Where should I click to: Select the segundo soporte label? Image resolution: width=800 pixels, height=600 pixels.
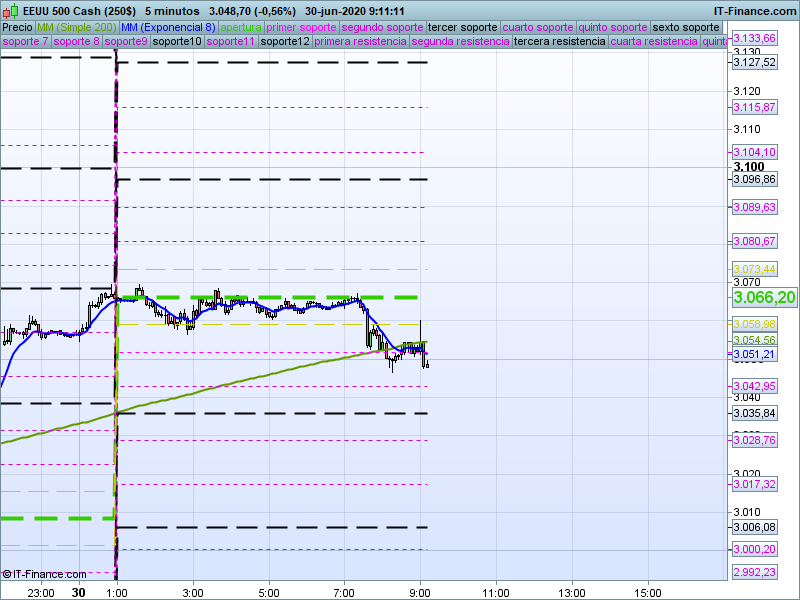pyautogui.click(x=382, y=28)
